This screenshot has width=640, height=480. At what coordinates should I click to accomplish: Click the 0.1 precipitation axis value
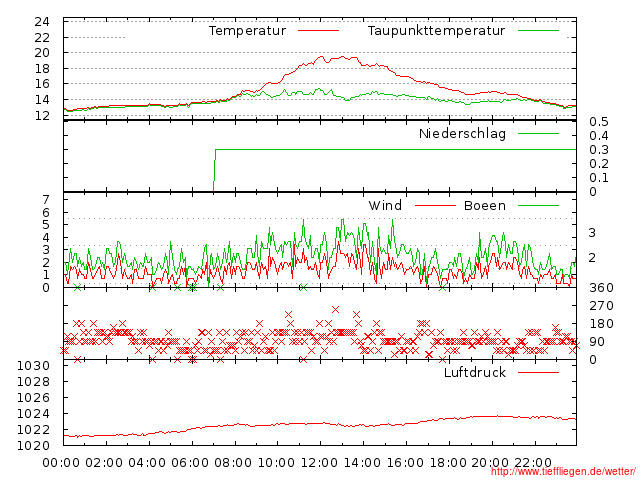coord(599,178)
